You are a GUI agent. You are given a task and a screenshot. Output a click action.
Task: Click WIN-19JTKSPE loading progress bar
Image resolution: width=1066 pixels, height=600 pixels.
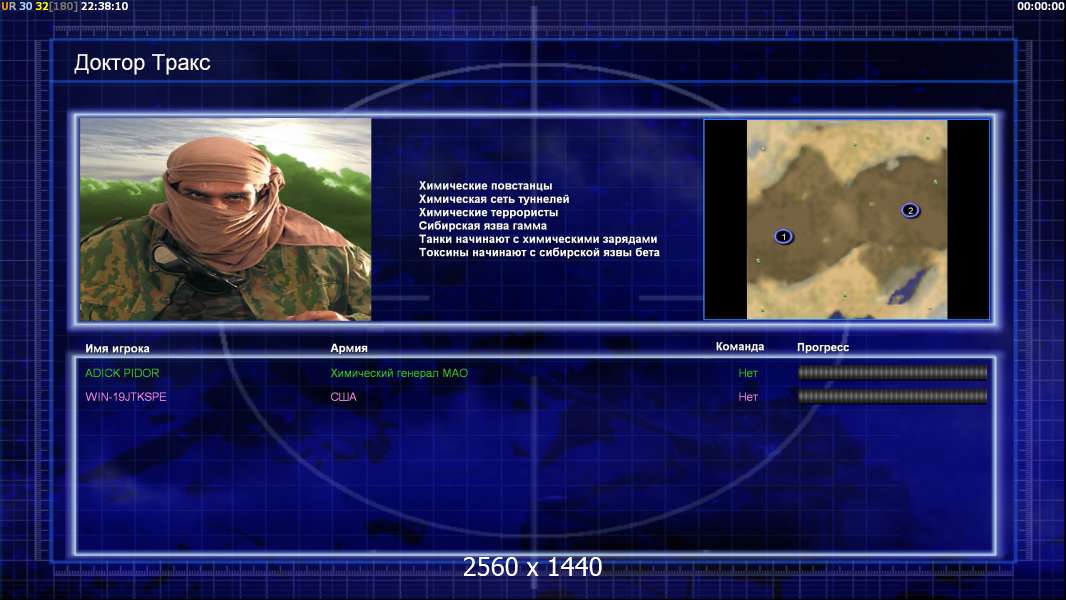click(892, 396)
